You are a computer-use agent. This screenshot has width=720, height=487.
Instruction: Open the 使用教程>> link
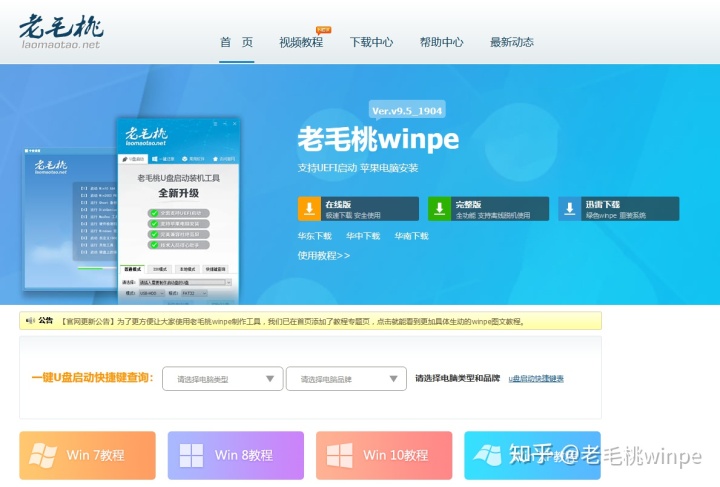pos(324,256)
